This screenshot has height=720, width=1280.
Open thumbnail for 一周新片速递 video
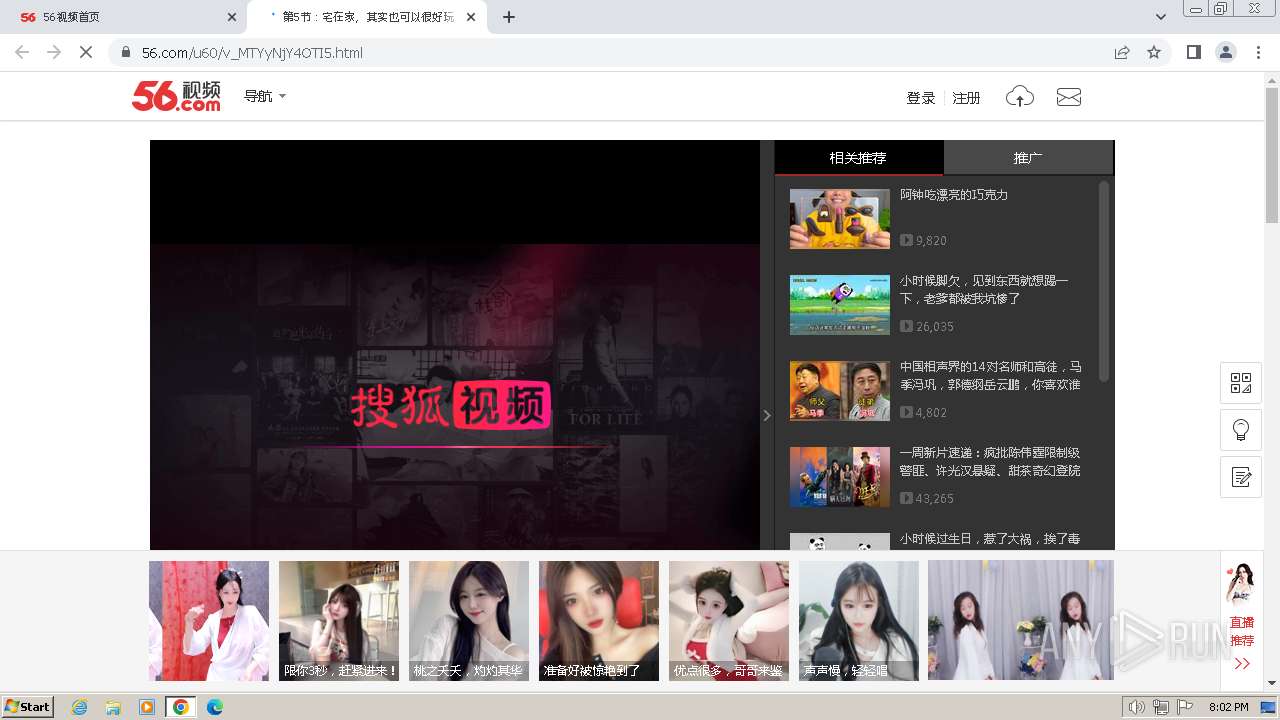click(840, 477)
